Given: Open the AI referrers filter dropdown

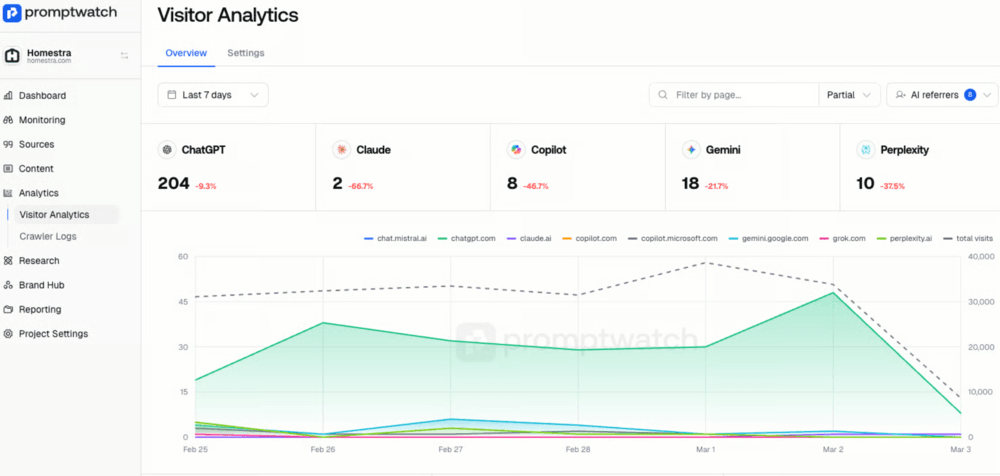Looking at the screenshot, I should pos(942,95).
